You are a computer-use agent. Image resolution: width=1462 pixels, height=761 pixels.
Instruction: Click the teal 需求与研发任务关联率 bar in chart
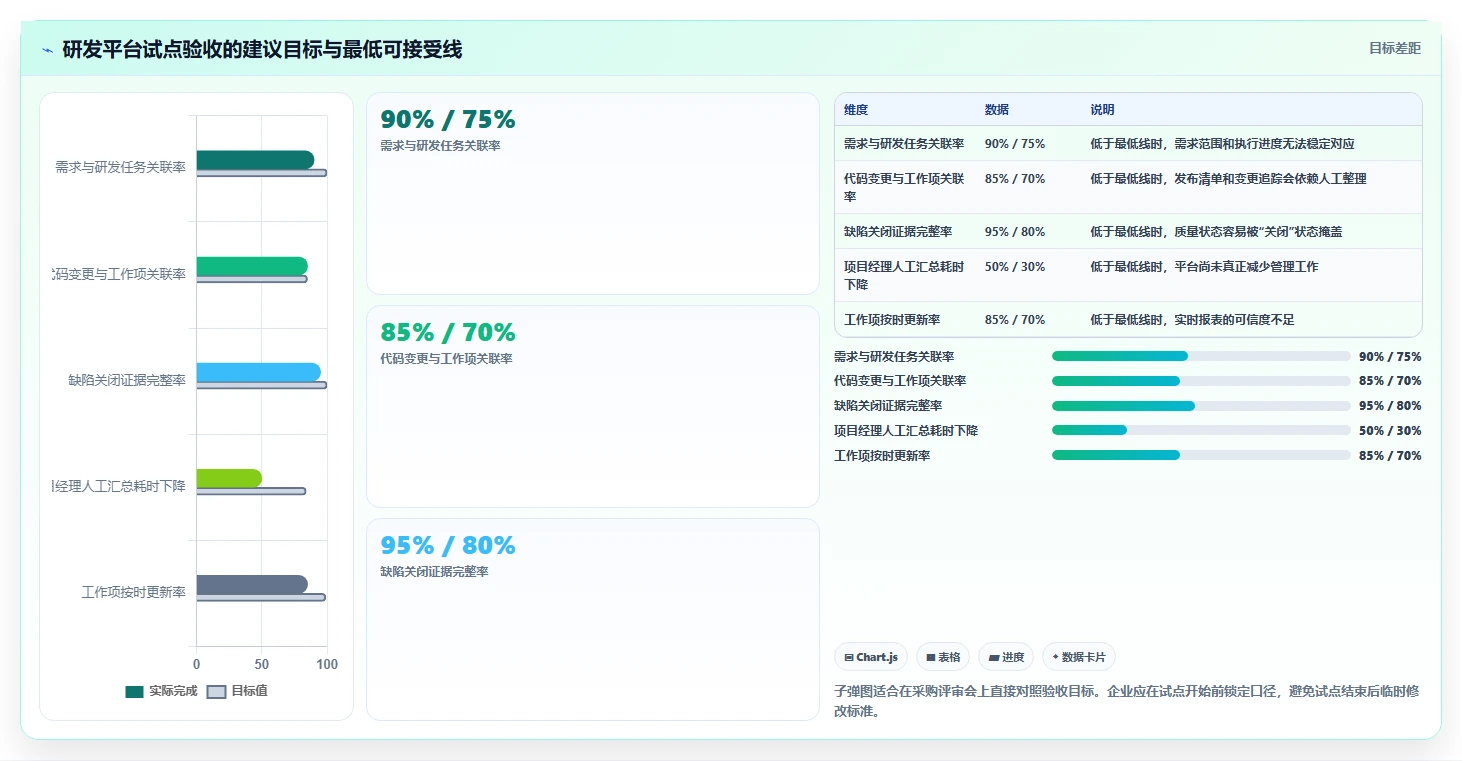(255, 160)
